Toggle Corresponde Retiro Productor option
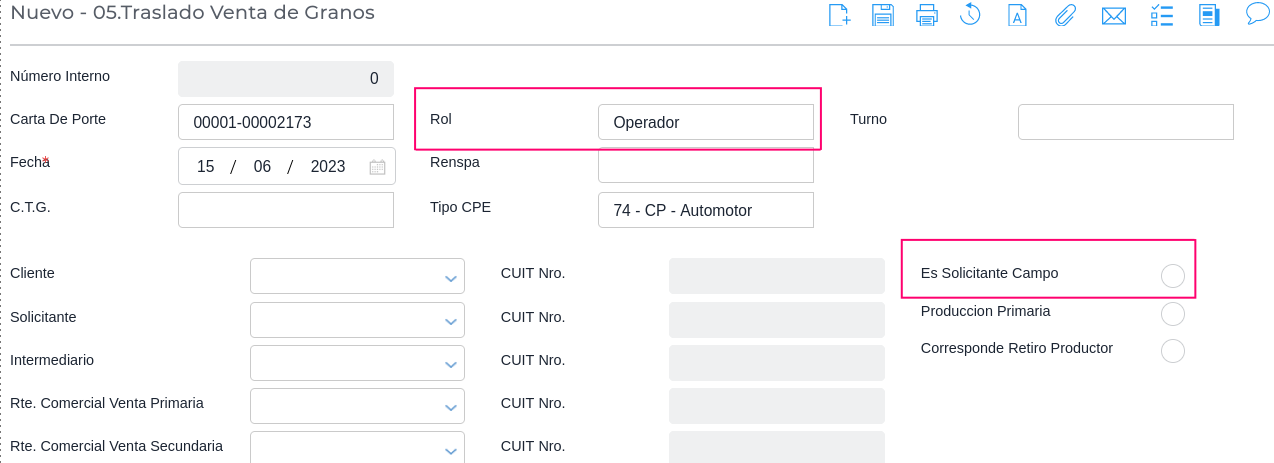Viewport: 1274px width, 463px height. click(x=1173, y=351)
